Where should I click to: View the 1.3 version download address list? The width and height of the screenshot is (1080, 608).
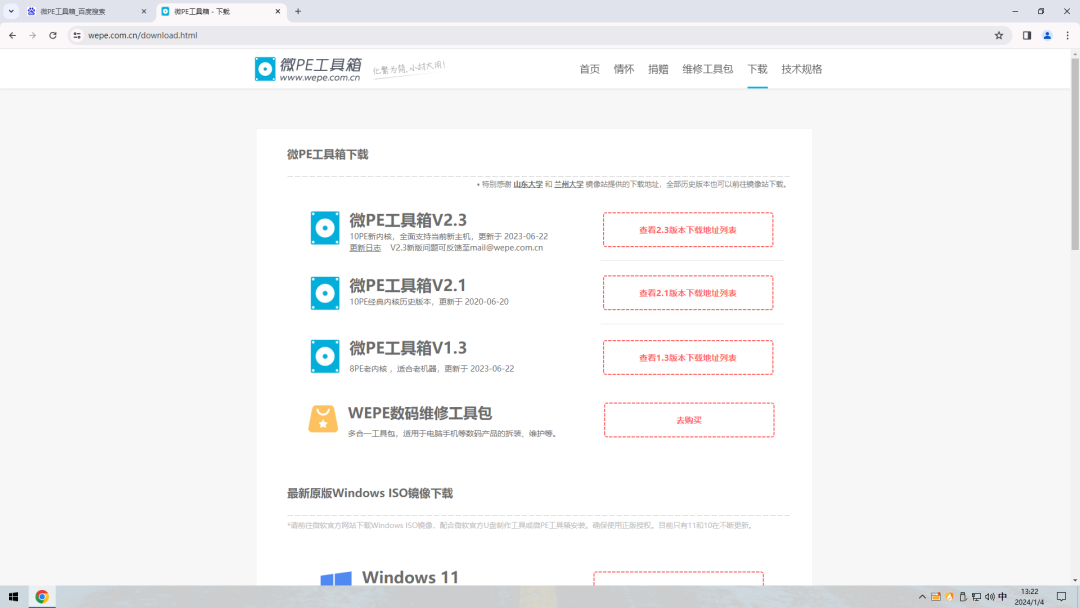688,357
